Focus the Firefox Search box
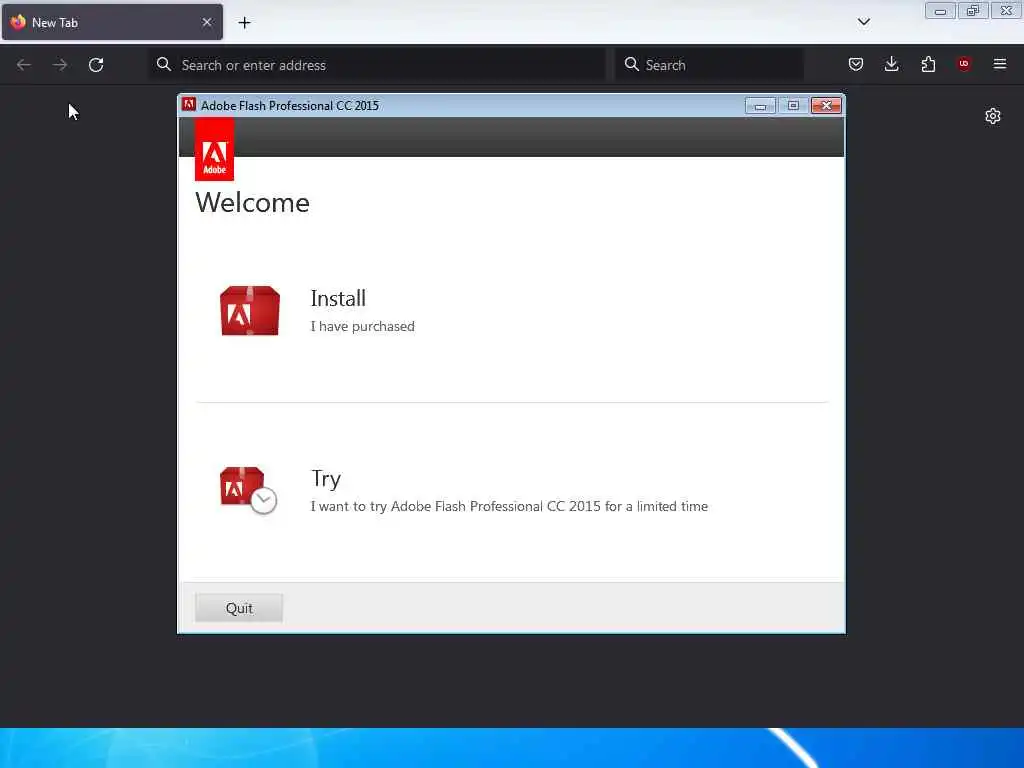Screen dimensions: 1024x768 tap(709, 65)
